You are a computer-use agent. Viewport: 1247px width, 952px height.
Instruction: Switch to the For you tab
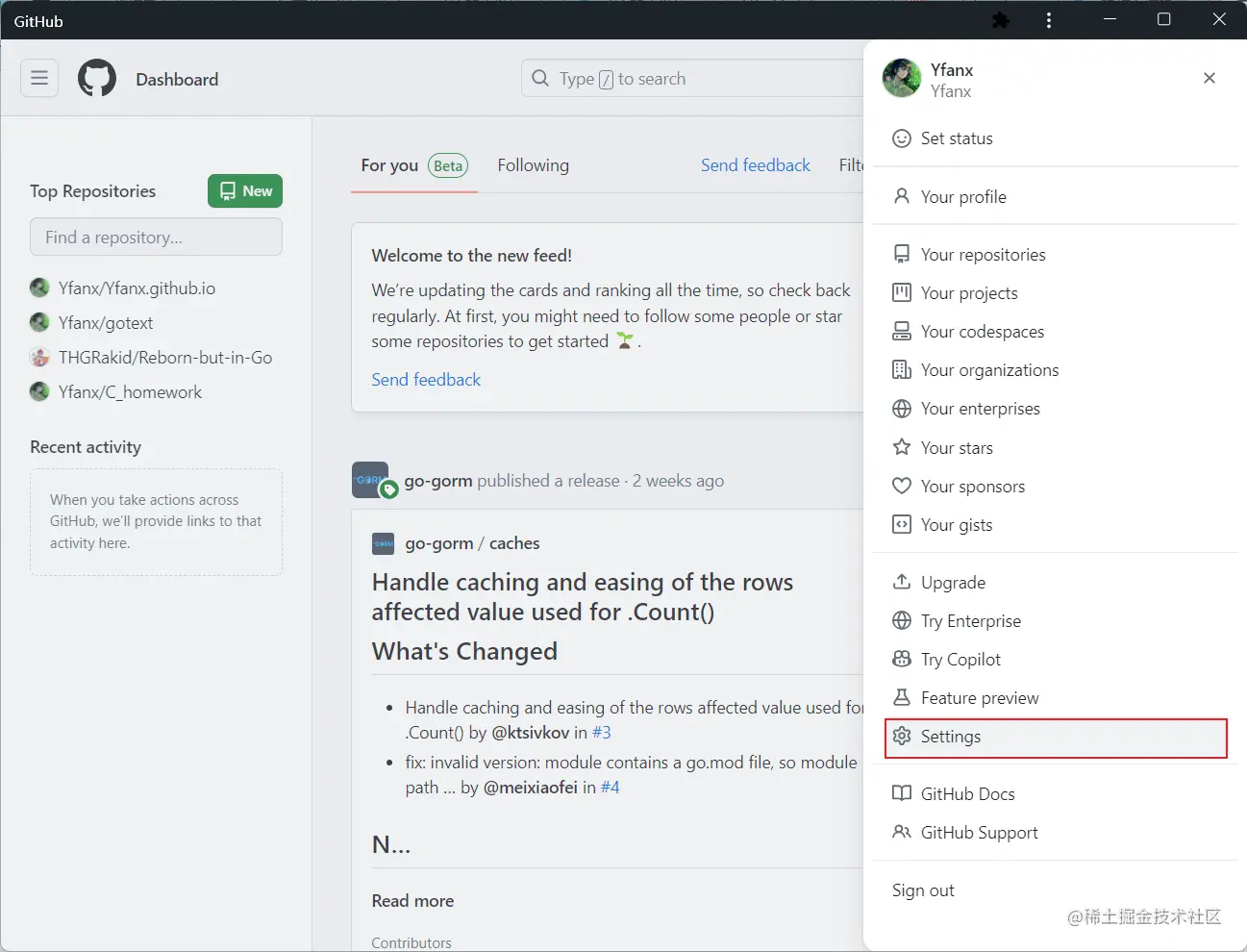point(414,165)
